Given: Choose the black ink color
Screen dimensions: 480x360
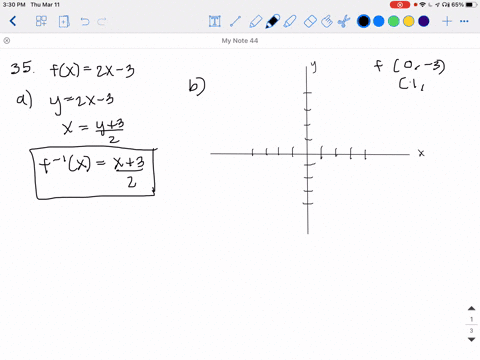Looking at the screenshot, I should [x=363, y=21].
